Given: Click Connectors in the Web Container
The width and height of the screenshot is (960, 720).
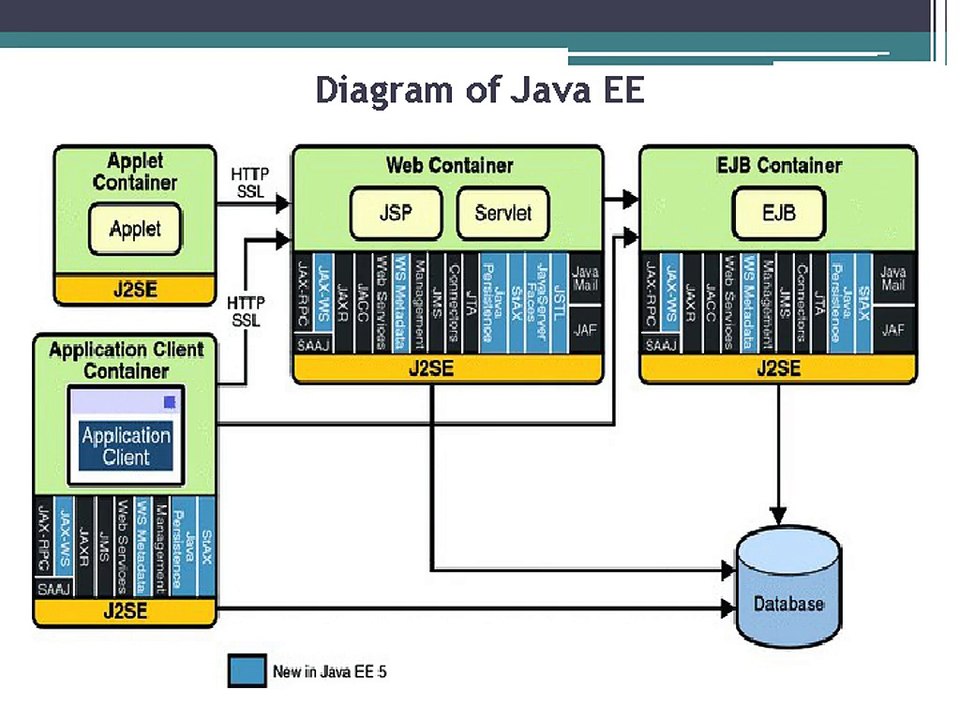Looking at the screenshot, I should click(x=454, y=302).
